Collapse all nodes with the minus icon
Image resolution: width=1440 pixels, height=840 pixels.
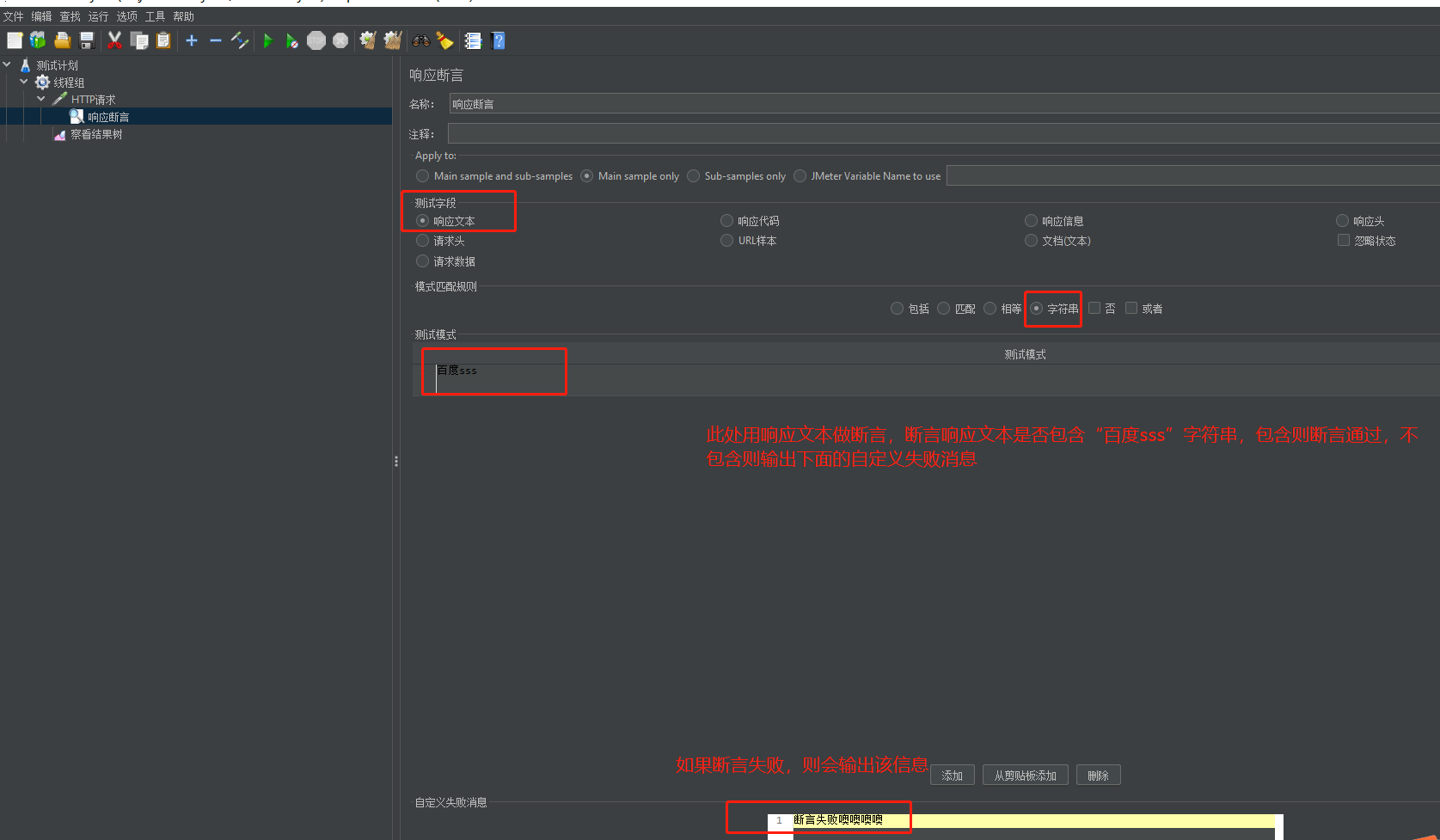pos(216,40)
